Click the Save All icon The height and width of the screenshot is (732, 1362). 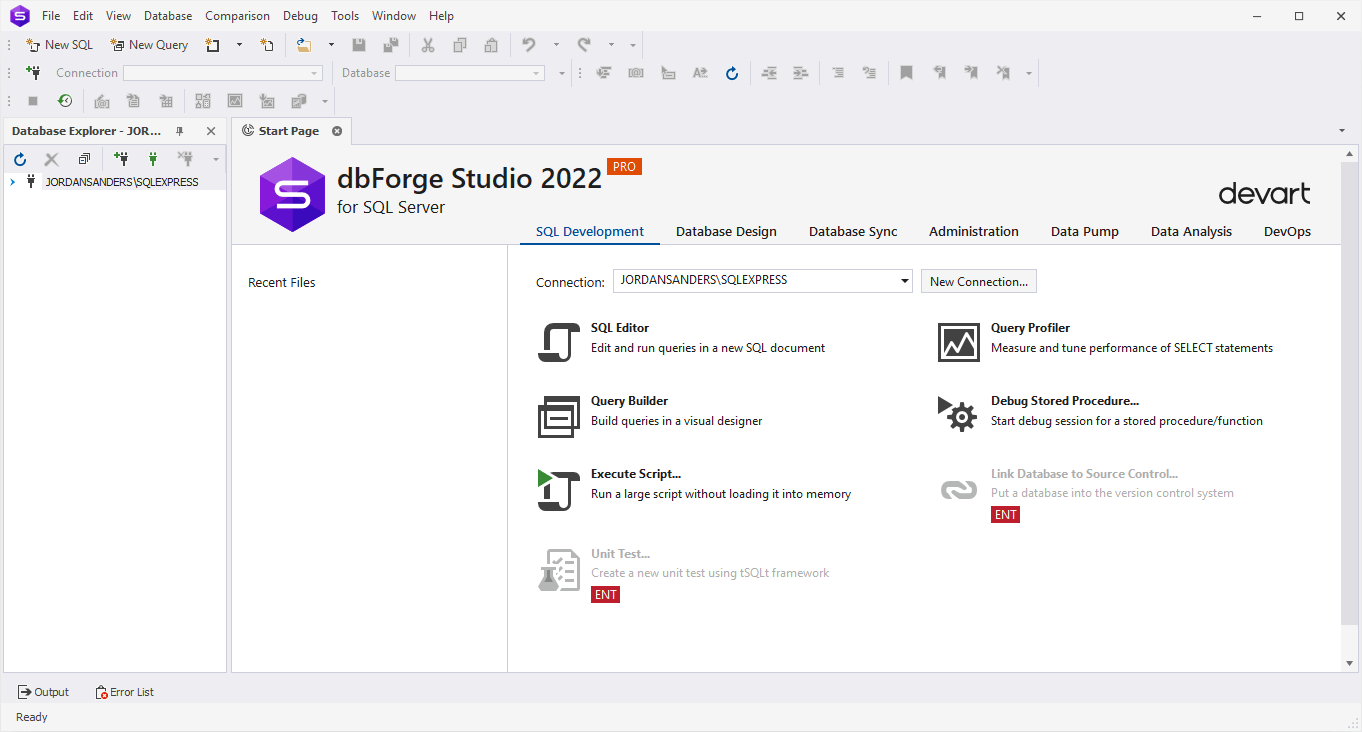[390, 44]
